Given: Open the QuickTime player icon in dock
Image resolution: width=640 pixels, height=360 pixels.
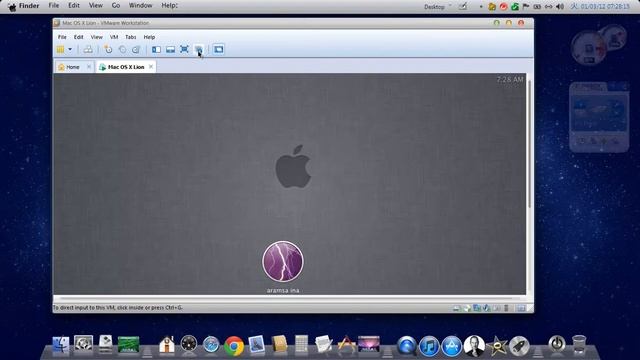Looking at the screenshot, I should tap(407, 346).
